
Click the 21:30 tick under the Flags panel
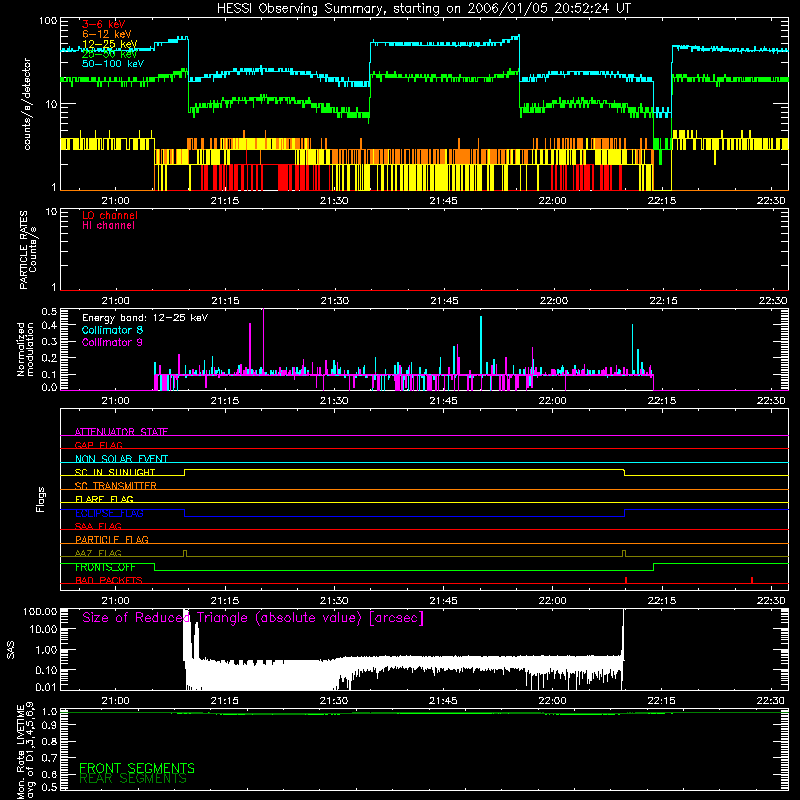coord(334,601)
